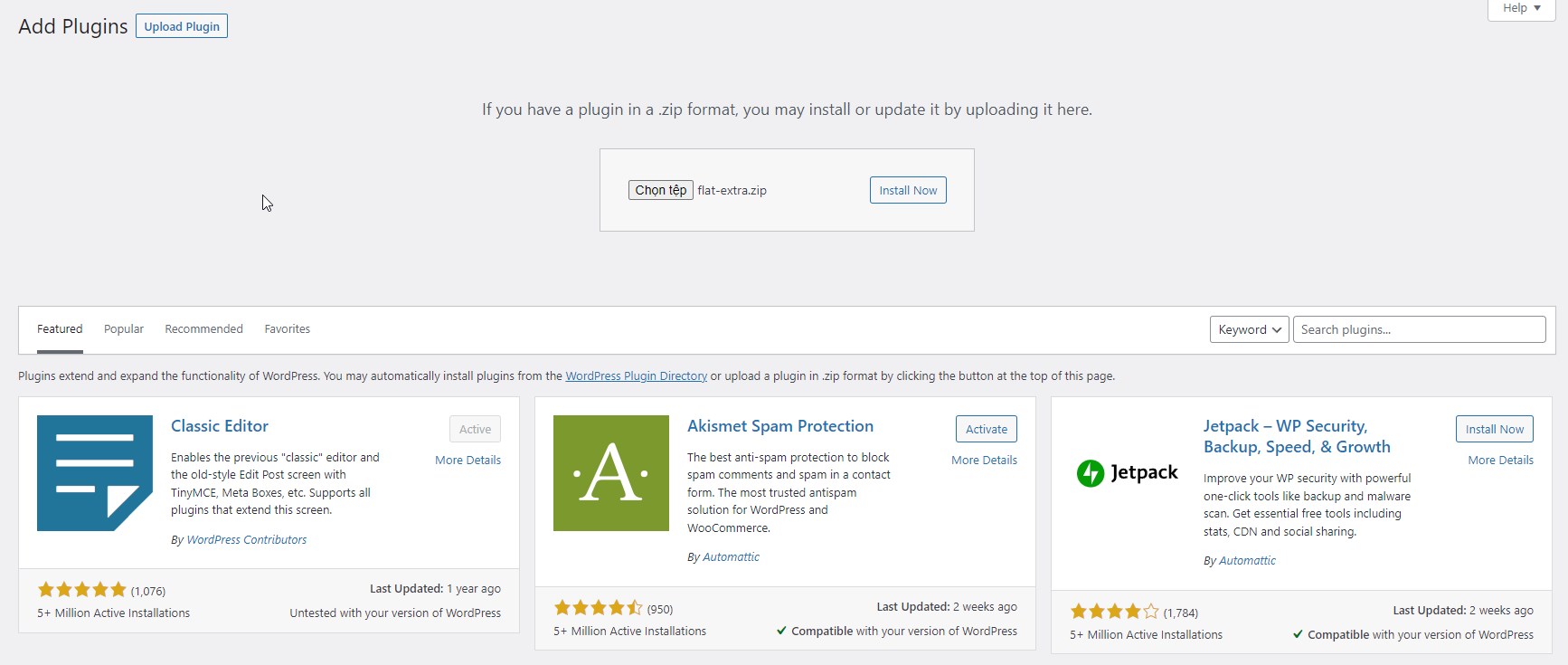Open the Automattic author link under Akismet
Screen dimensions: 1568x665
pyautogui.click(x=731, y=557)
